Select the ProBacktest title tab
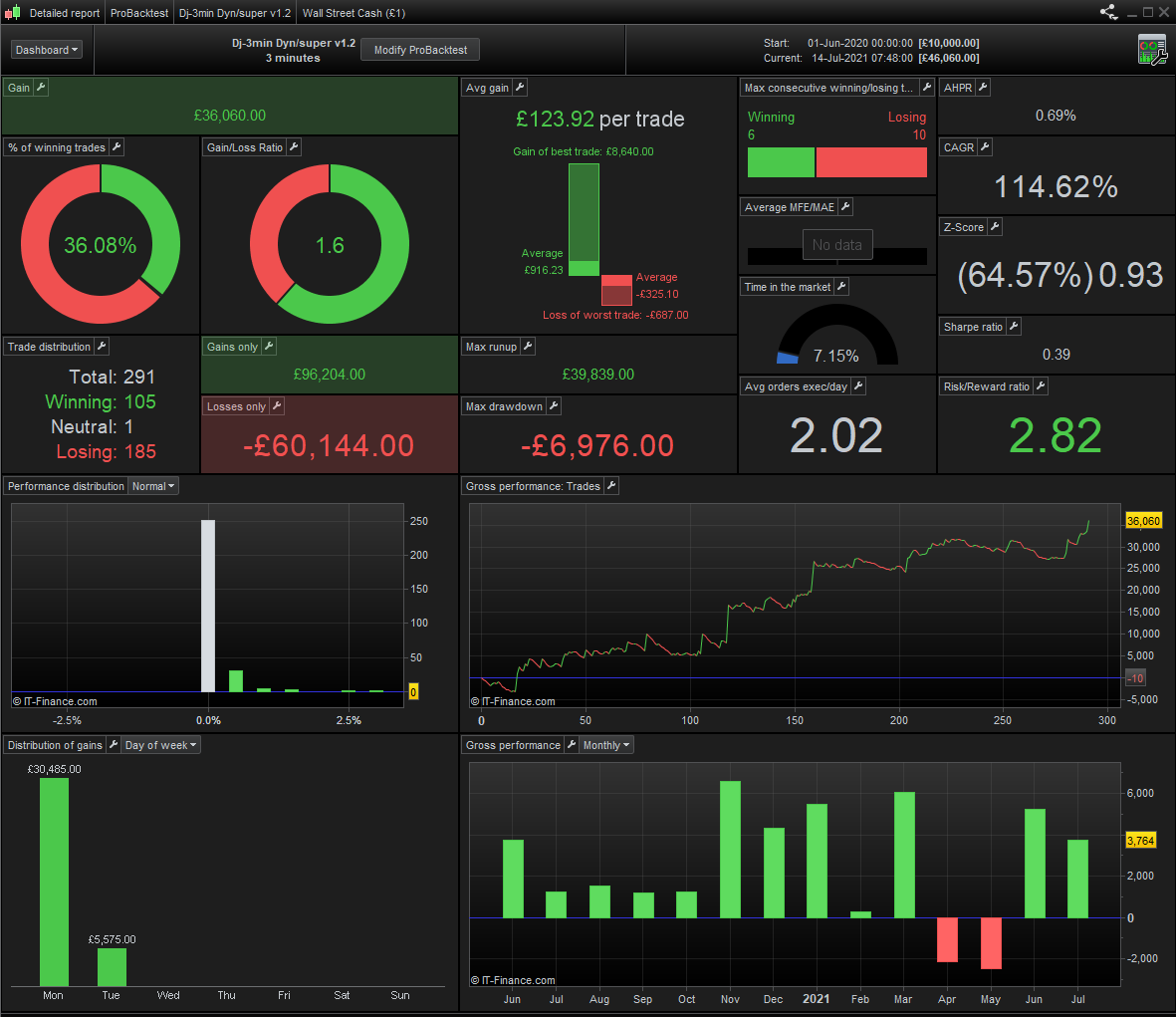This screenshot has height=1017, width=1176. [x=139, y=13]
